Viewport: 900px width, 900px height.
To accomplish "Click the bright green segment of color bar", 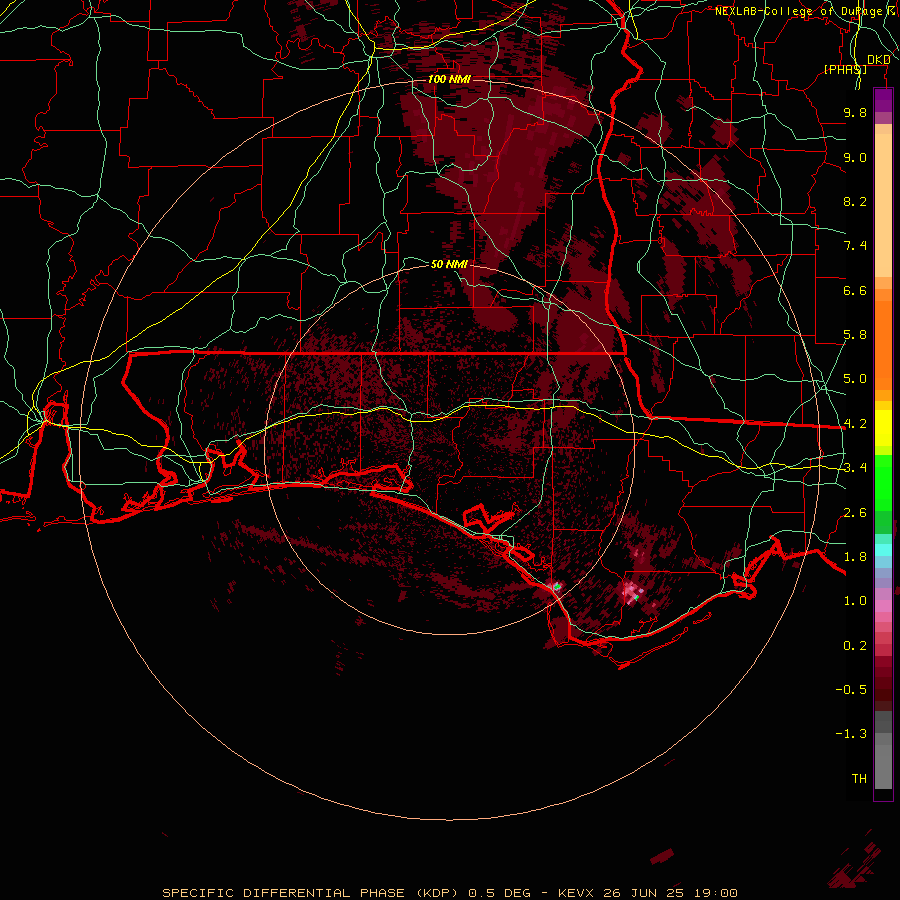I will click(x=883, y=483).
